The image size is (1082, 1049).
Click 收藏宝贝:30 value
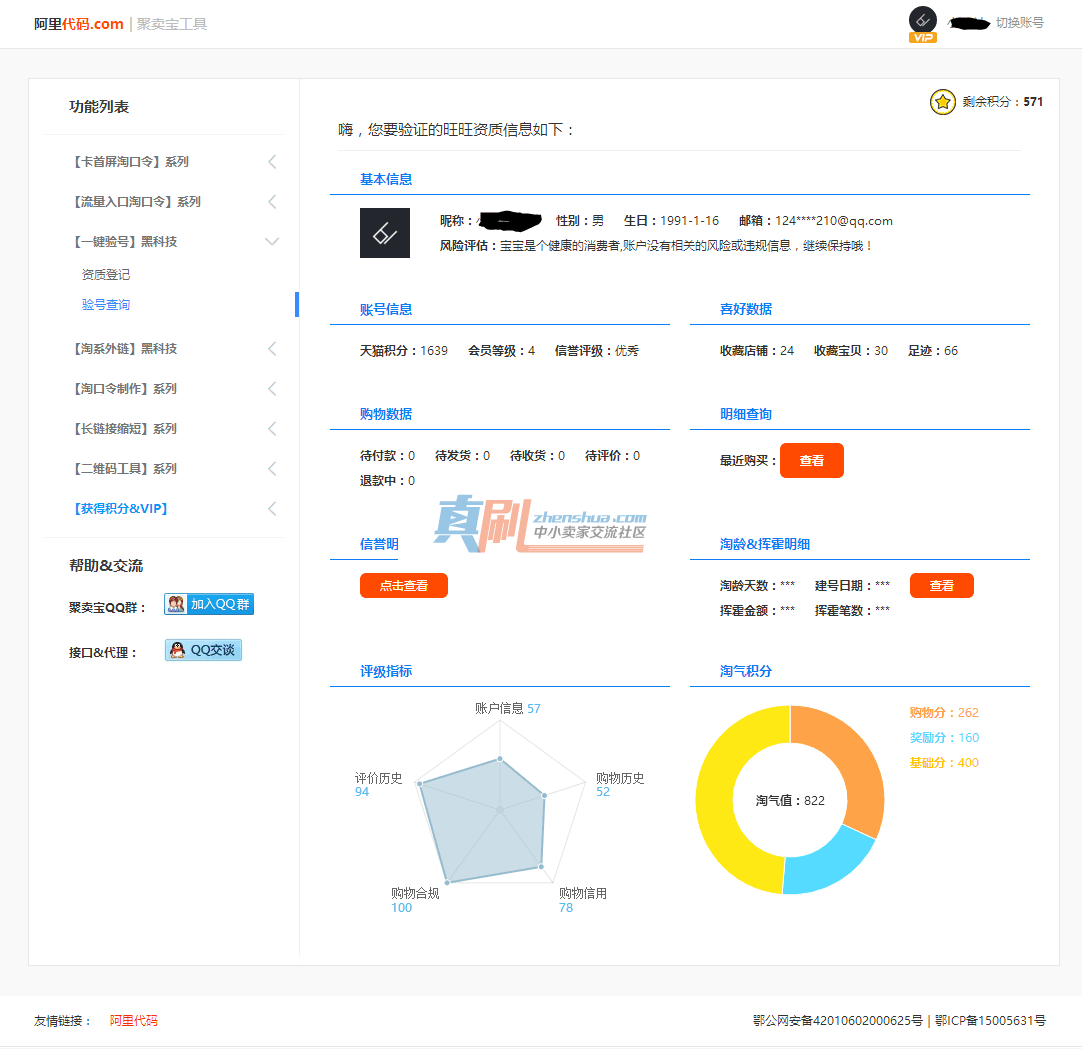pos(850,351)
